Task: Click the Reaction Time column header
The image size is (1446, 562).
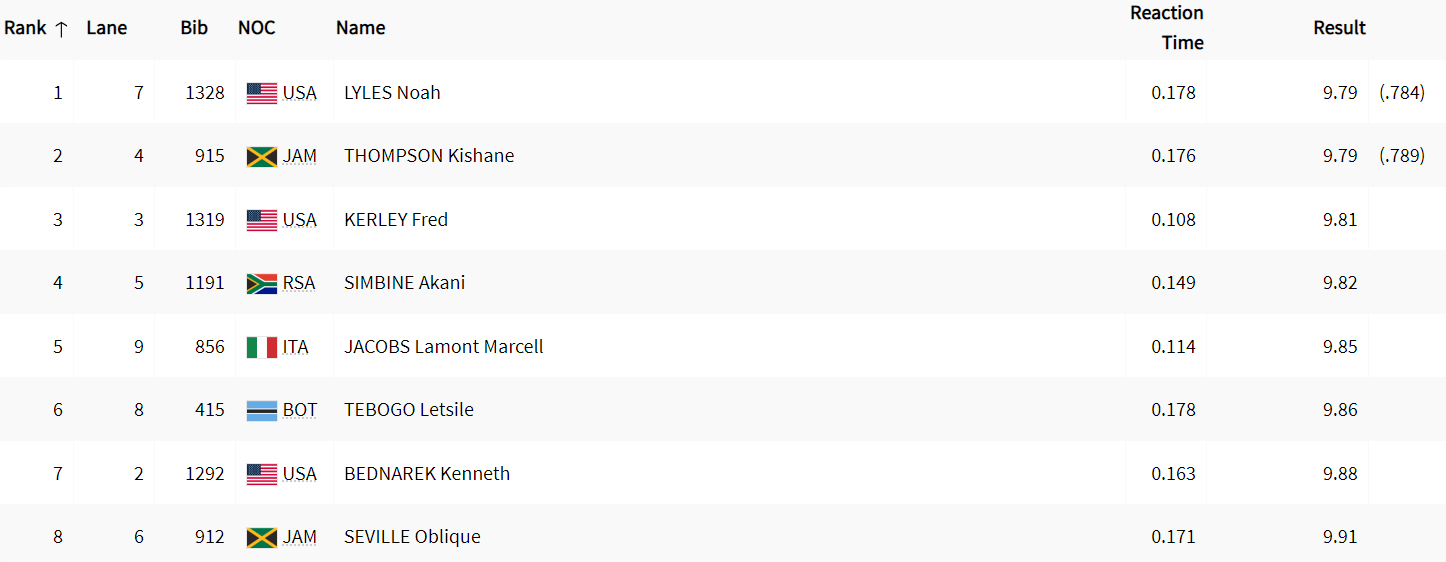Action: pos(1166,28)
